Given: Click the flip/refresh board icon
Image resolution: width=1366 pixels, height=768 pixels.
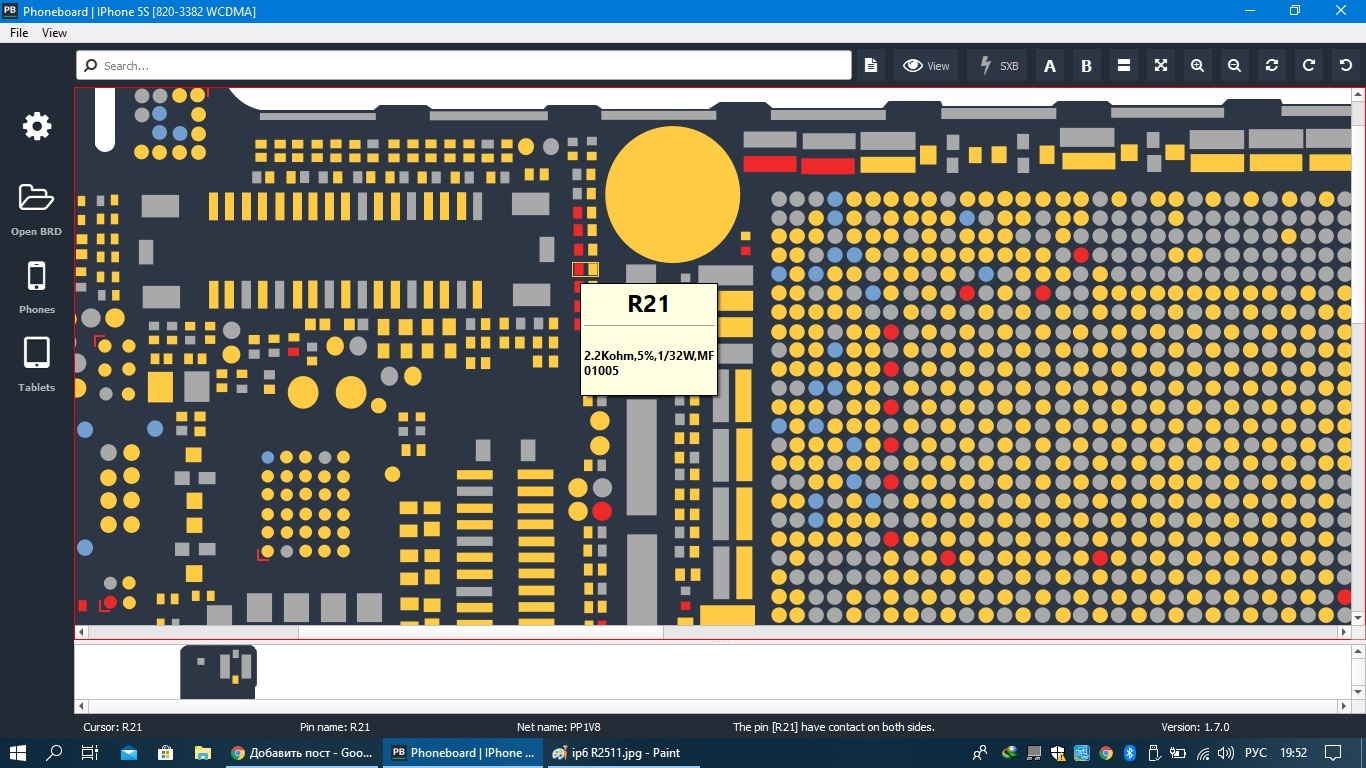Looking at the screenshot, I should click(x=1272, y=66).
